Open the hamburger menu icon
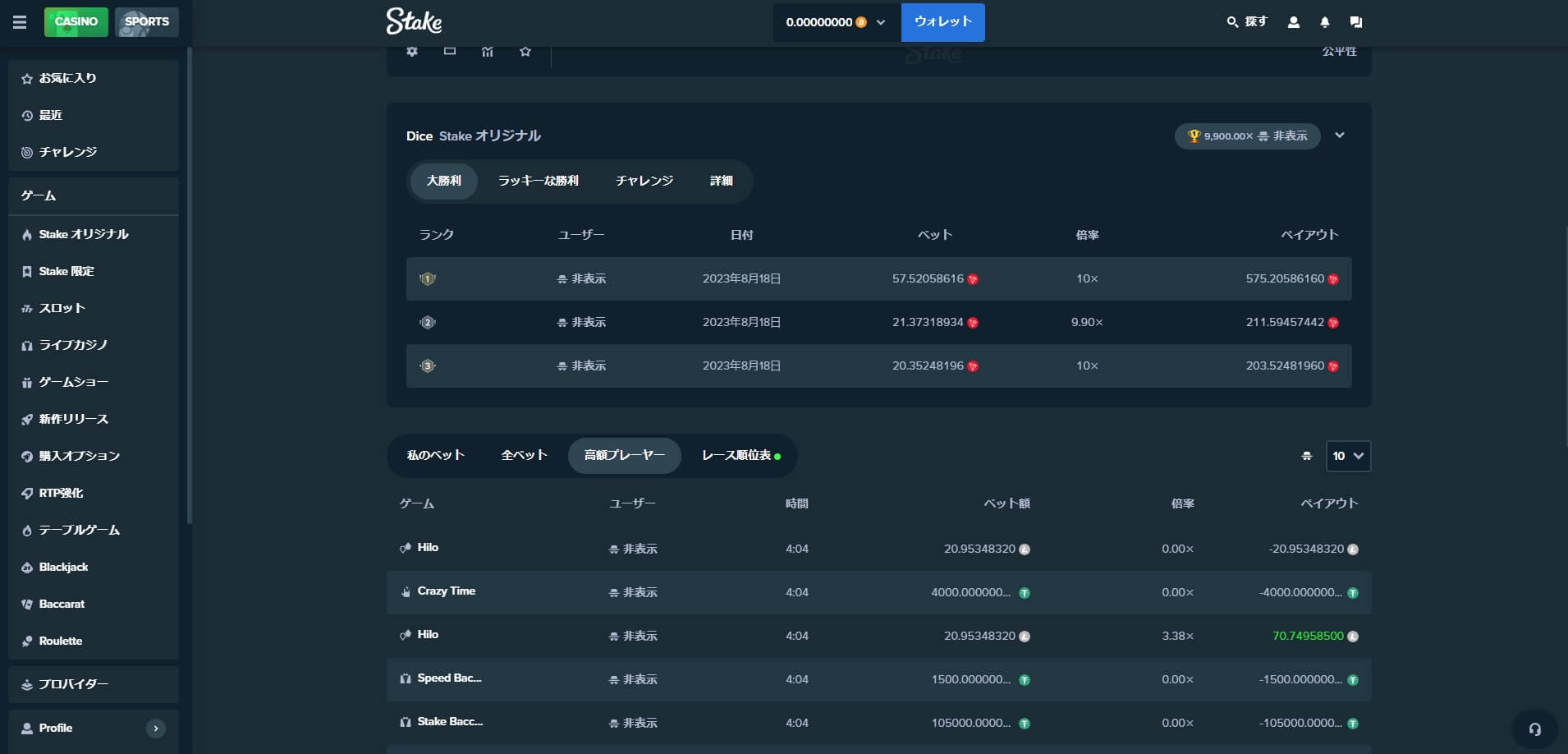This screenshot has width=1568, height=754. [x=20, y=22]
